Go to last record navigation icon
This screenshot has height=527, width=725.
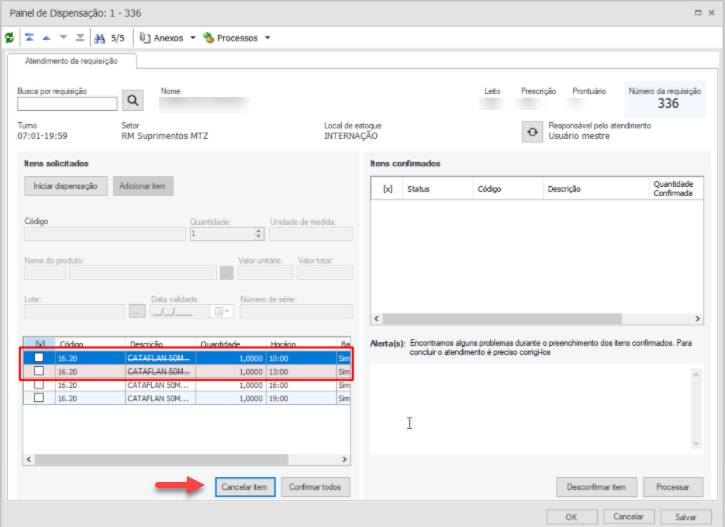coord(80,37)
